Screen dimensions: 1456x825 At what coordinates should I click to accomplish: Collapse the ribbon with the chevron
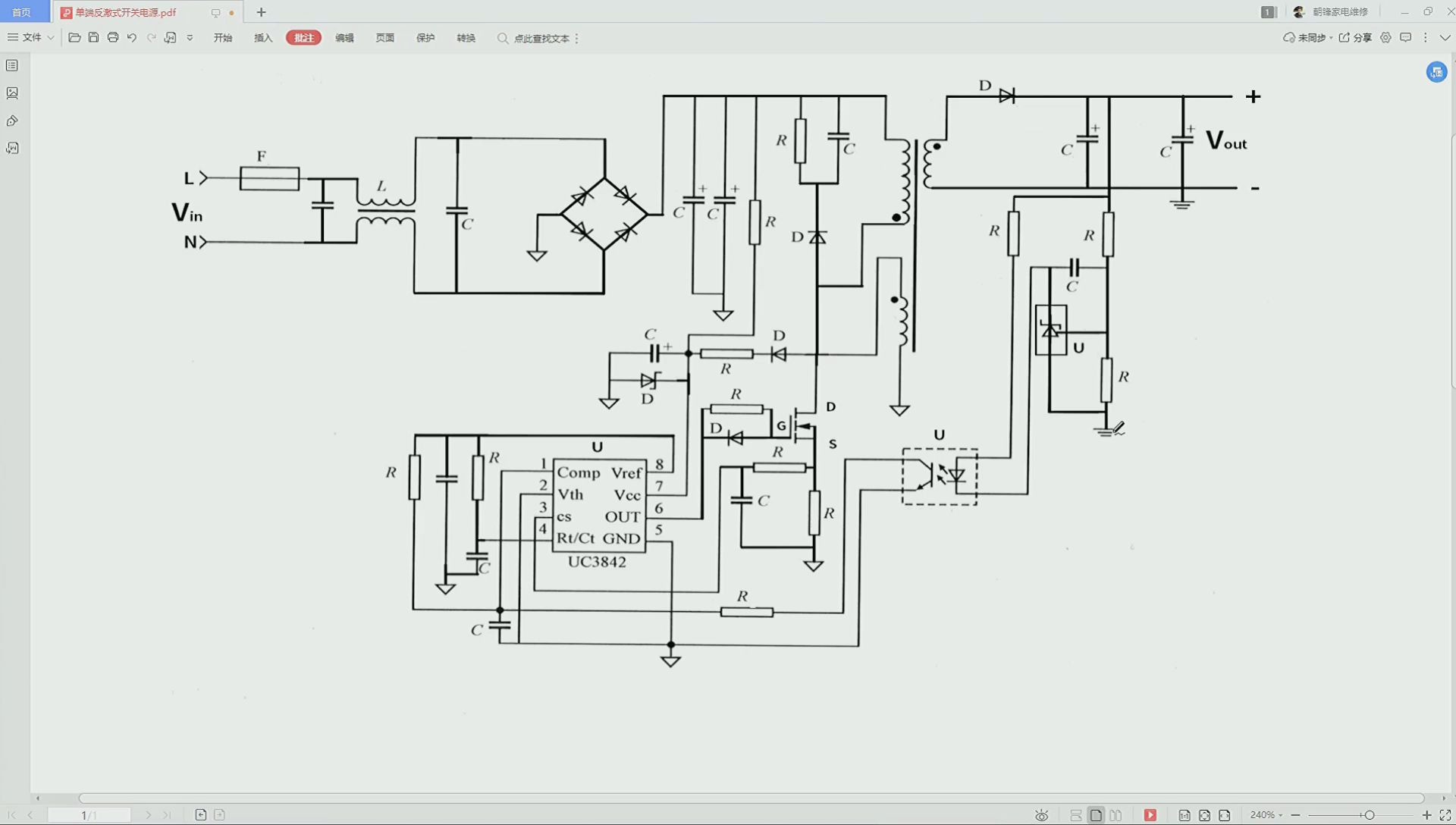coord(1445,38)
